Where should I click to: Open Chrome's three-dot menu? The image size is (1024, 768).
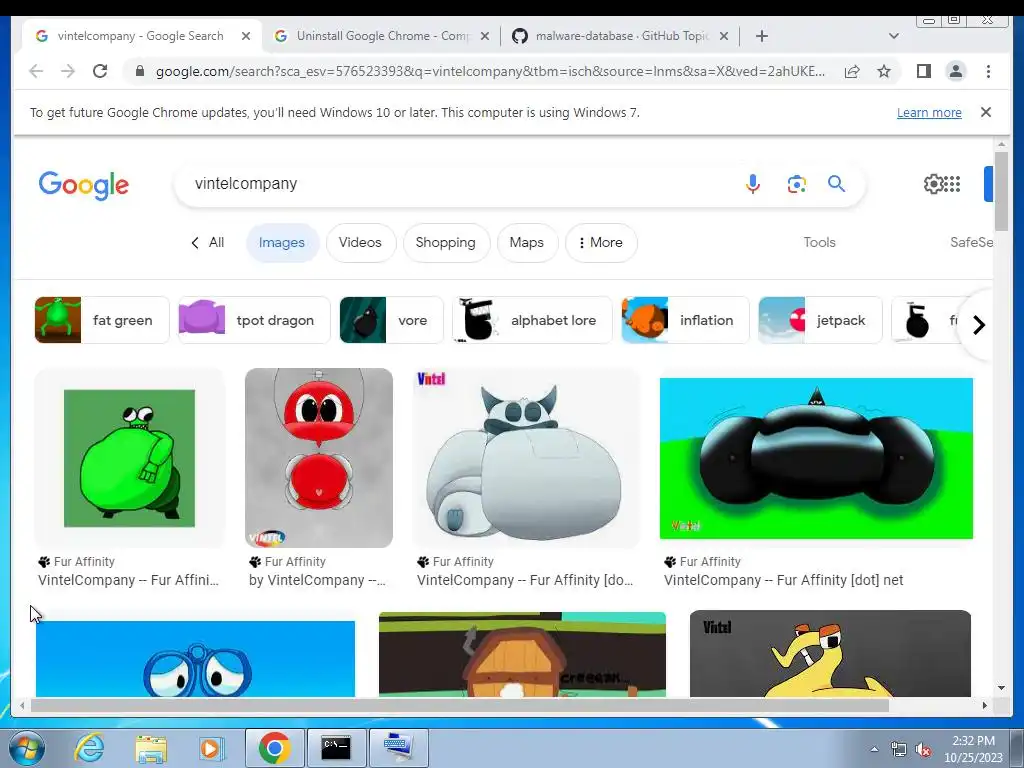click(988, 71)
